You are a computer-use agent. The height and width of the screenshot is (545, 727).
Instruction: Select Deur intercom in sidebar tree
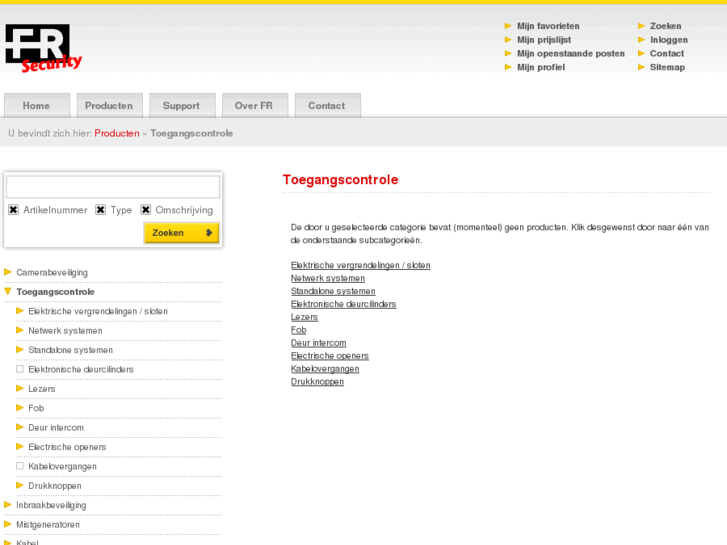point(56,428)
